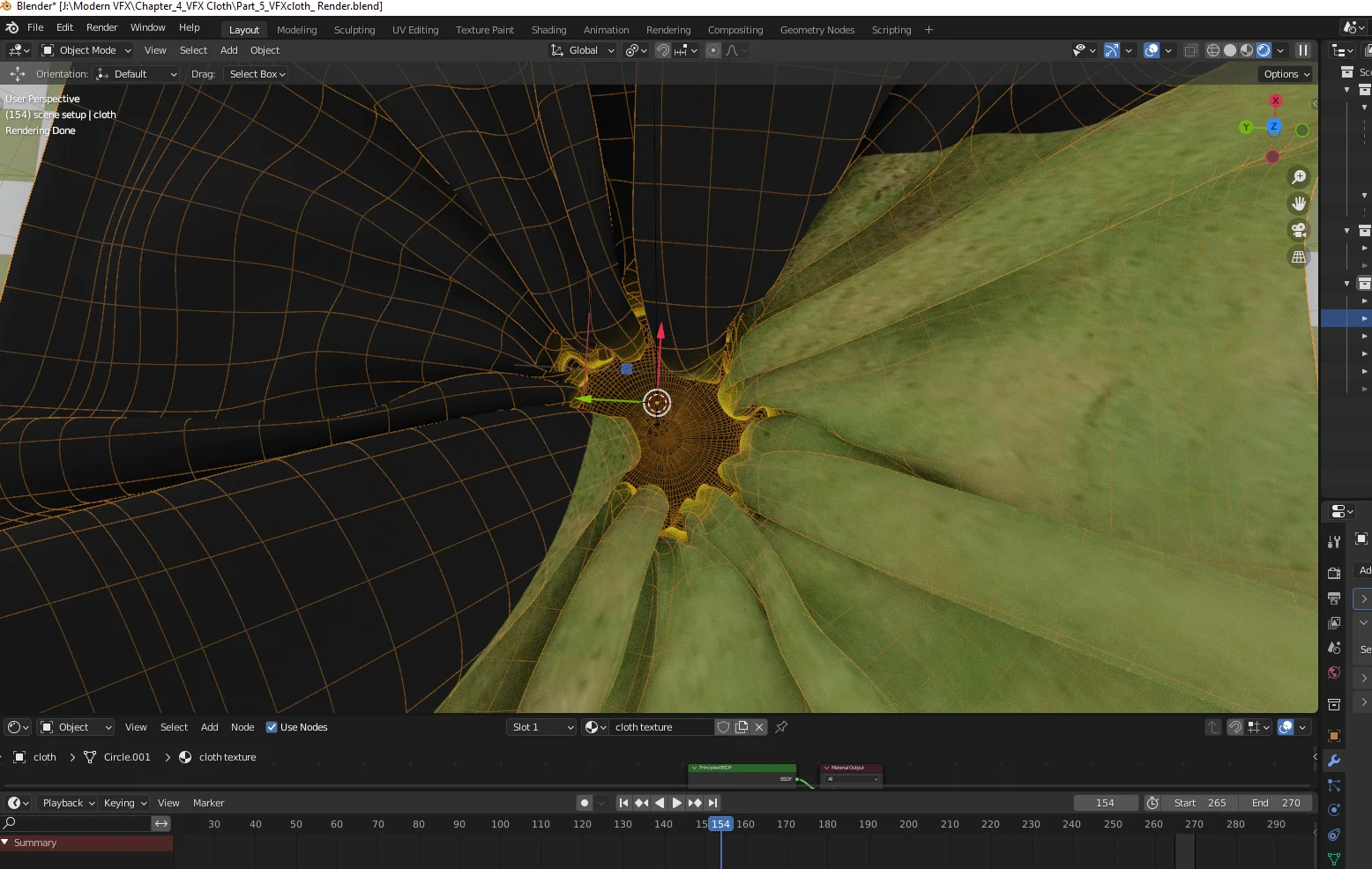The height and width of the screenshot is (869, 1372).
Task: Select the Physics Properties tab
Action: 1333,808
